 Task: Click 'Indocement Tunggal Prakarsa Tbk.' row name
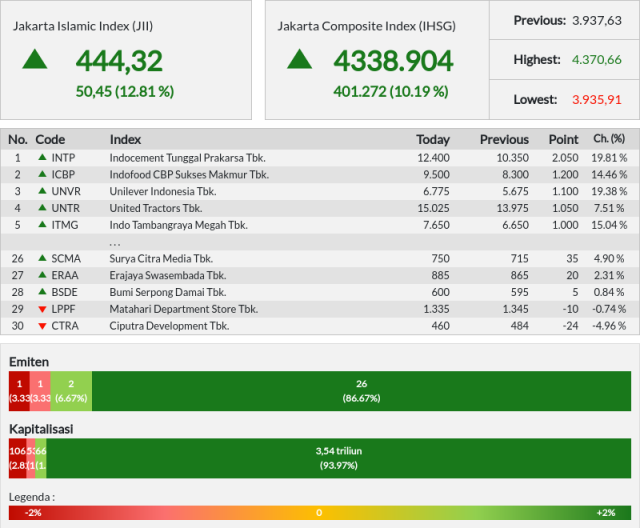pos(187,158)
